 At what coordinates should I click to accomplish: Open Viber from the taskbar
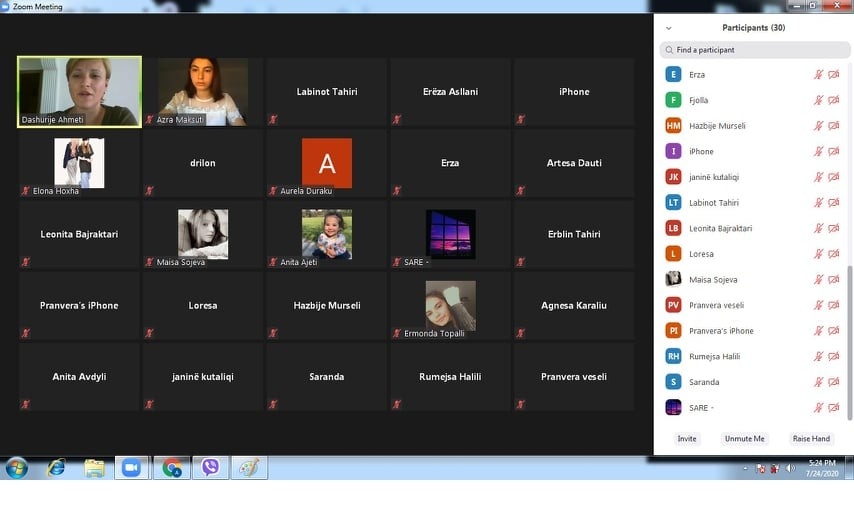click(210, 467)
